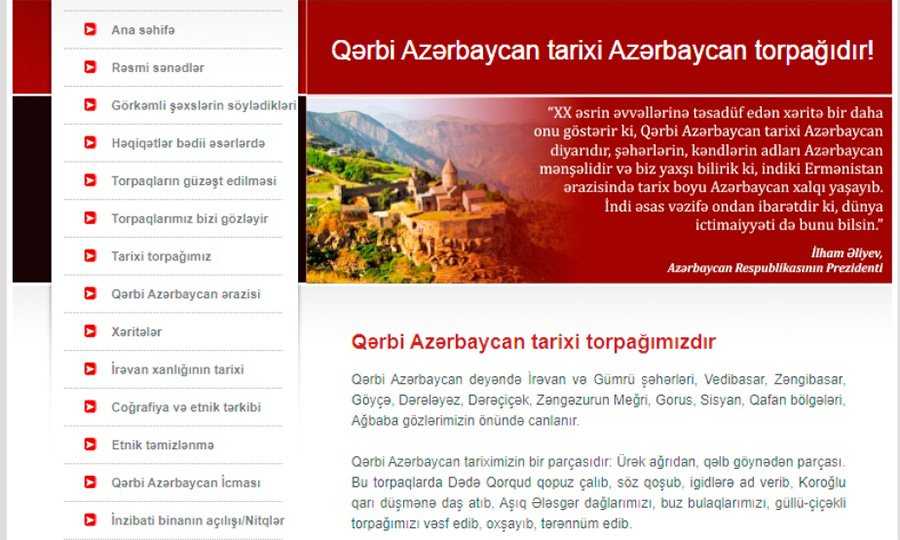Select Torpaqların güzəşt edilməsi menu item
Viewport: 900px width, 540px height.
pyautogui.click(x=194, y=181)
